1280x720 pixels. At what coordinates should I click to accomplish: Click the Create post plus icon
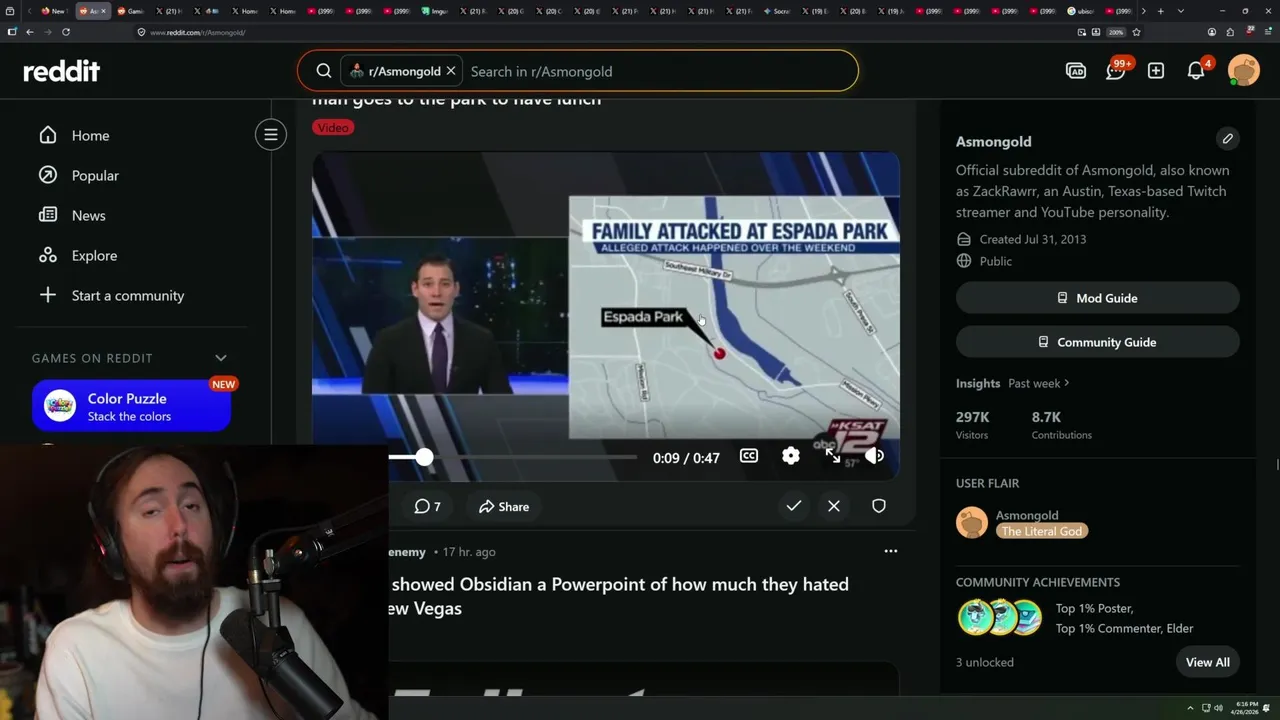coord(1156,71)
